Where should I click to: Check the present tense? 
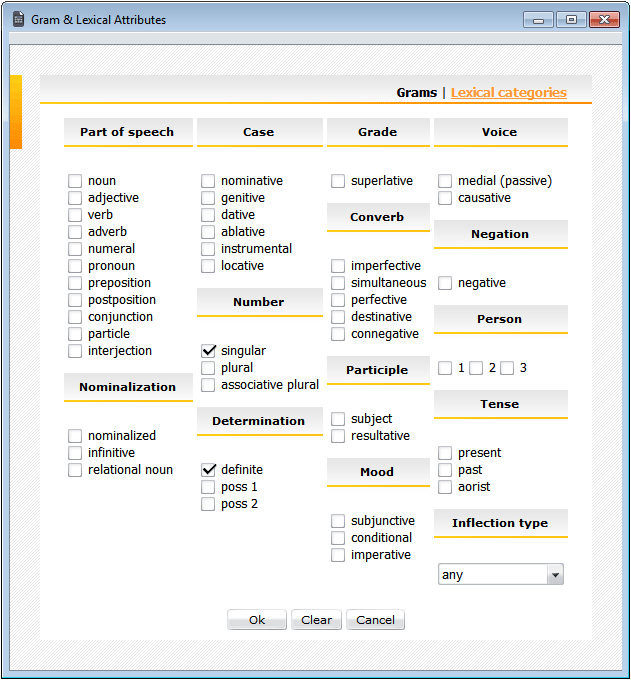pyautogui.click(x=445, y=453)
